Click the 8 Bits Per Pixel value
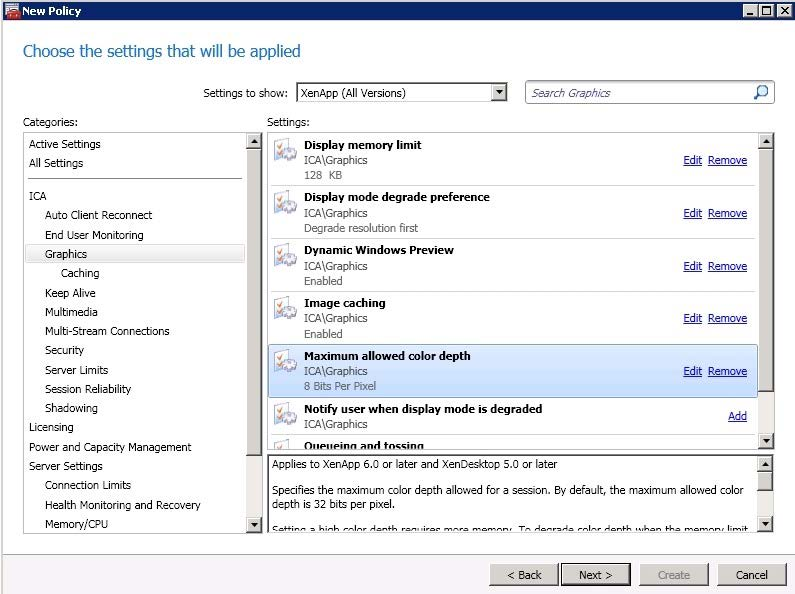The width and height of the screenshot is (795, 594). [x=340, y=386]
